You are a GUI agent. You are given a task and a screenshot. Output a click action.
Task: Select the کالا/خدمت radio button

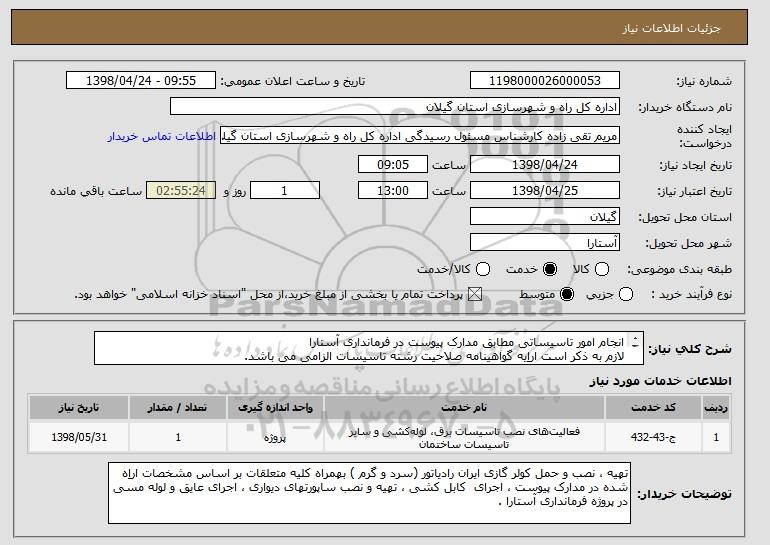[x=483, y=269]
